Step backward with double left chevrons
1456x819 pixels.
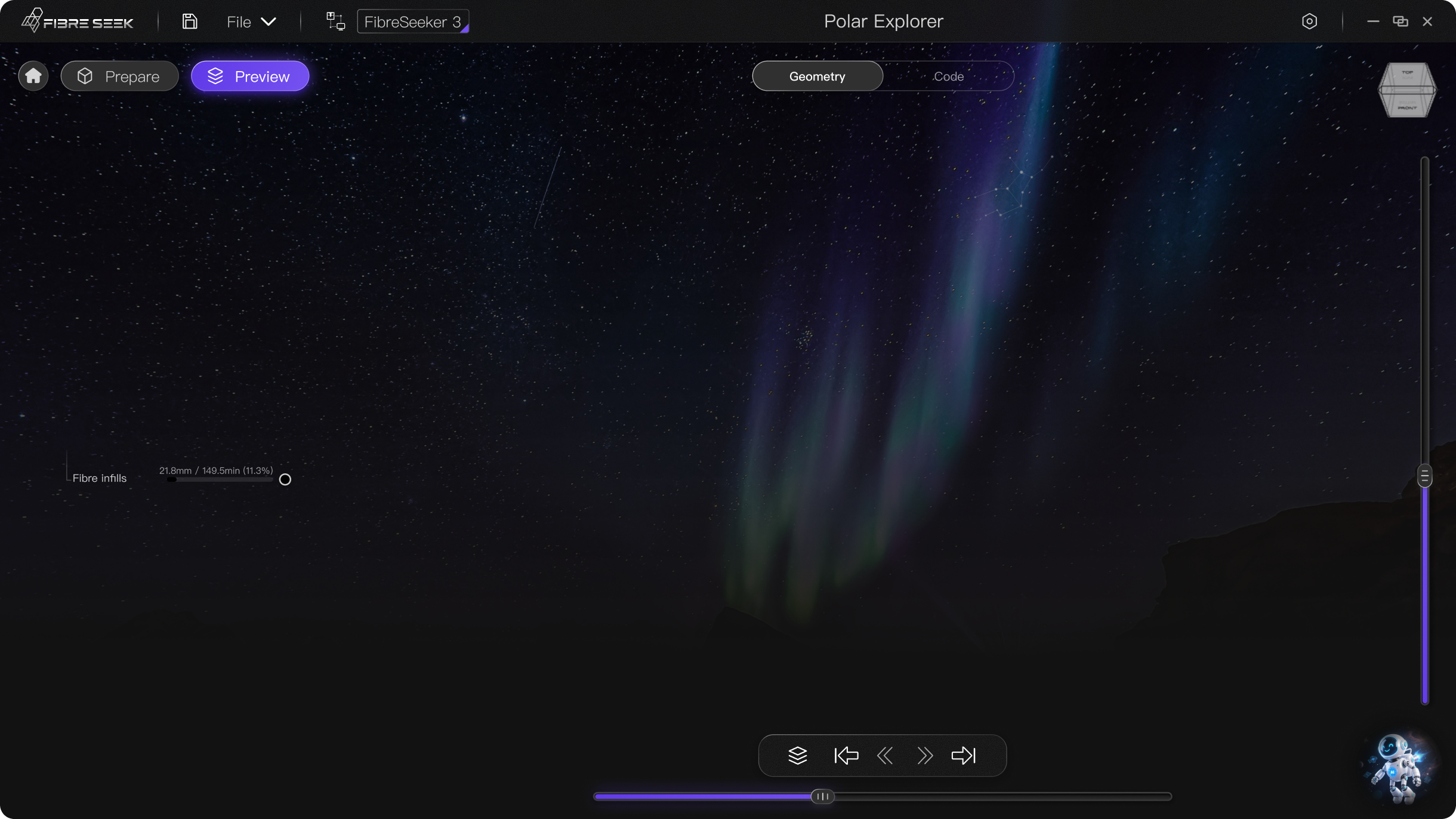point(885,756)
